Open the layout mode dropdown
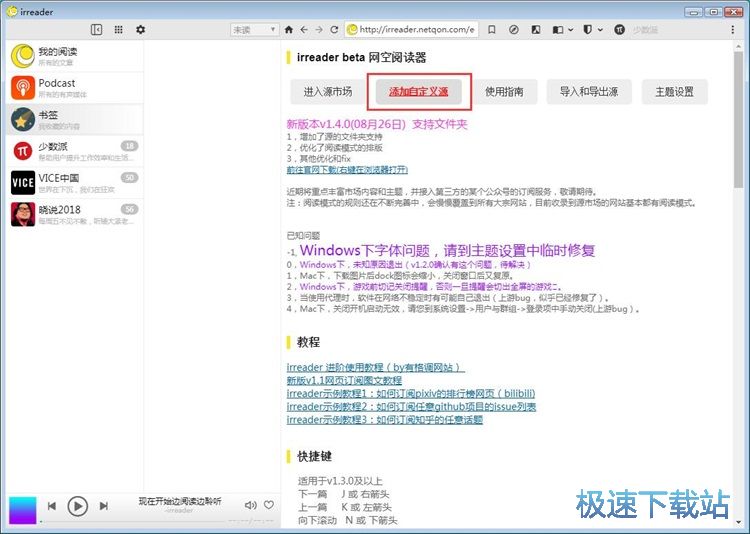The width and height of the screenshot is (750, 534). point(562,30)
